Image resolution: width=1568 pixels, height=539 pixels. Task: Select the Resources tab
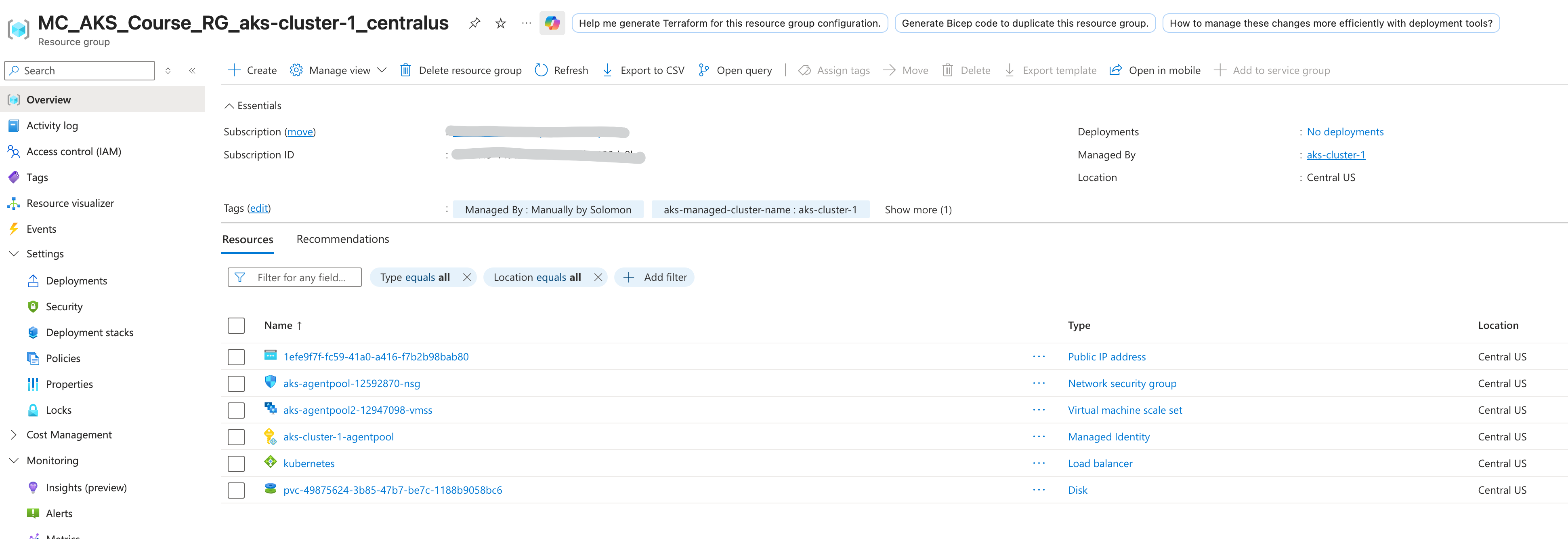coord(248,239)
